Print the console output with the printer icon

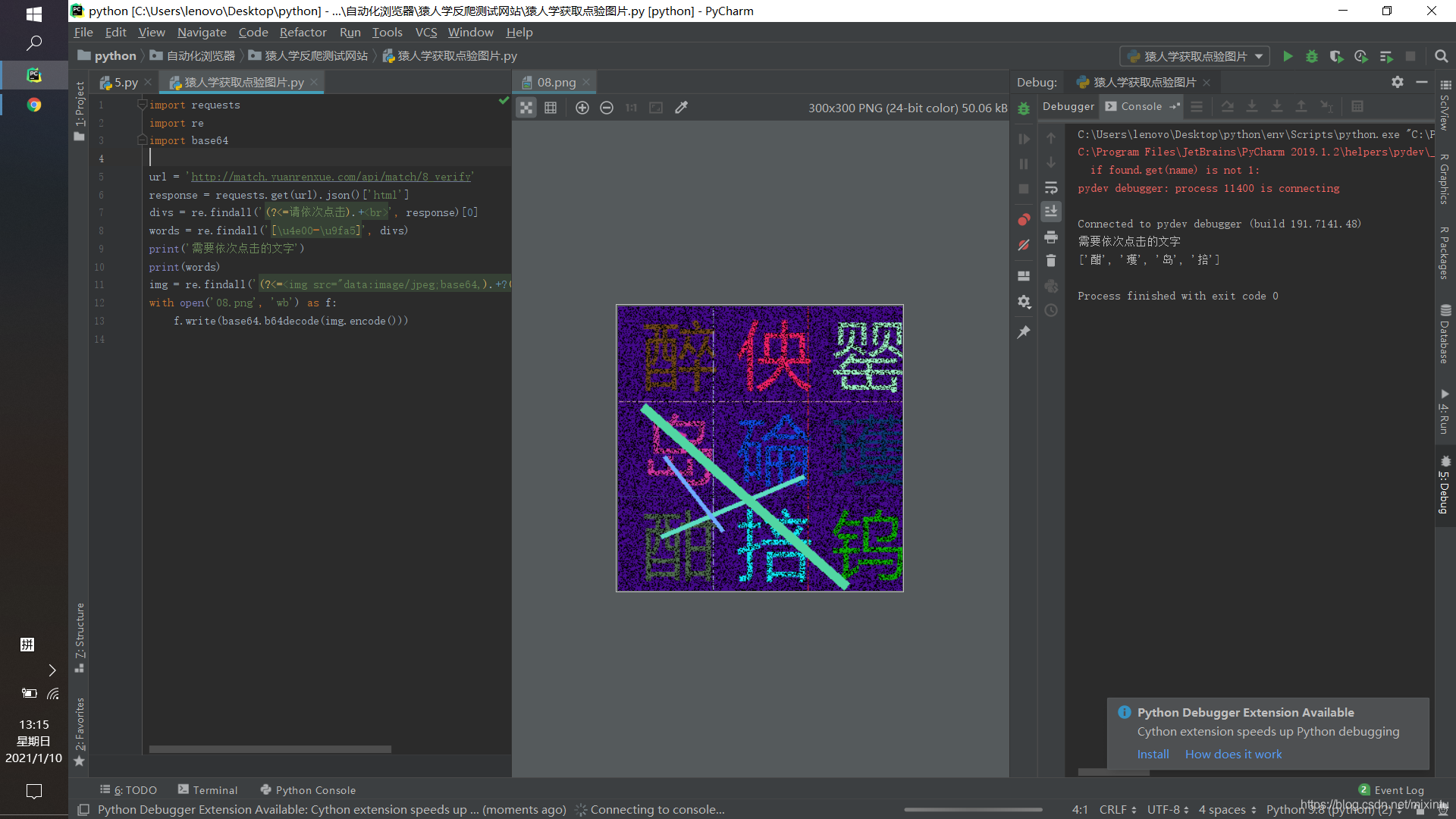1051,237
